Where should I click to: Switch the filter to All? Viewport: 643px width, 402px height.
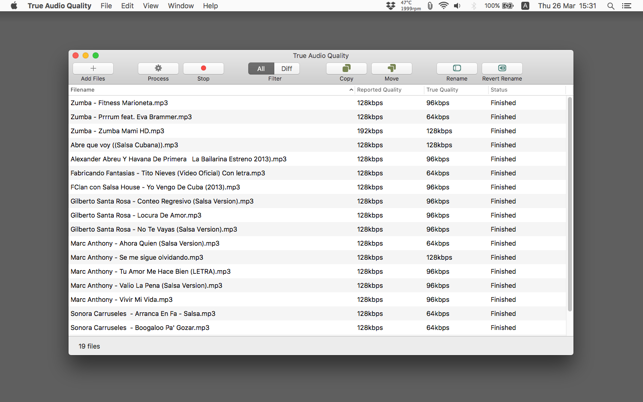coord(261,69)
